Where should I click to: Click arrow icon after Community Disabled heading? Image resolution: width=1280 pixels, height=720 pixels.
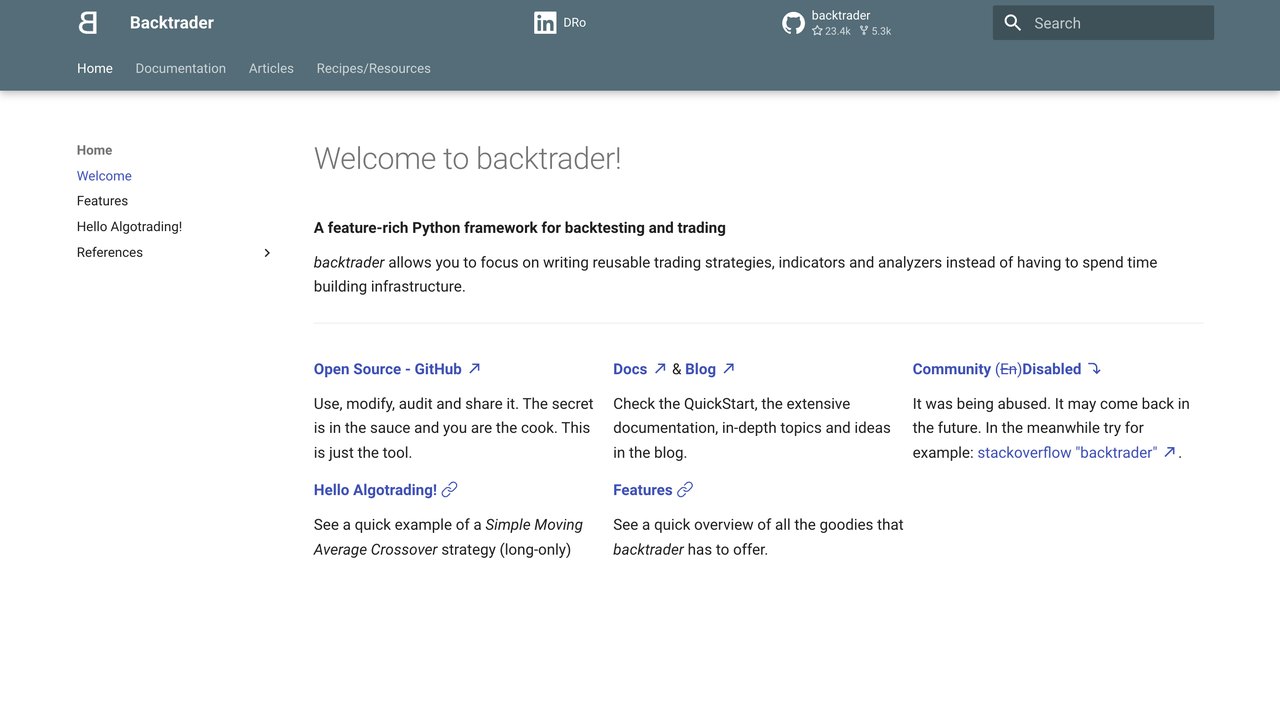coord(1094,368)
